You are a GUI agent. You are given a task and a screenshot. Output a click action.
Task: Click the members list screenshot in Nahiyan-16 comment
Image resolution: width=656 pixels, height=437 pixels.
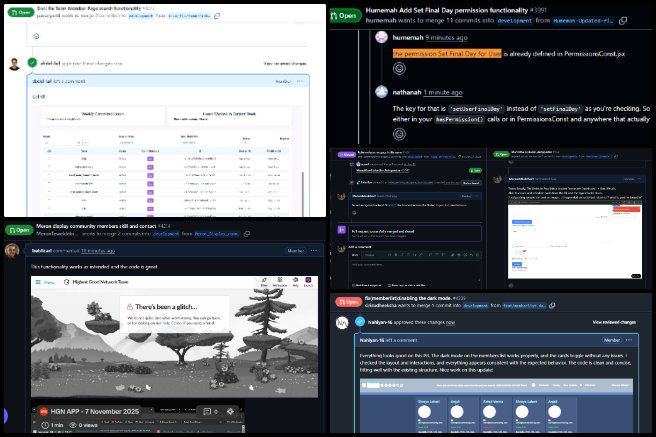coord(496,406)
